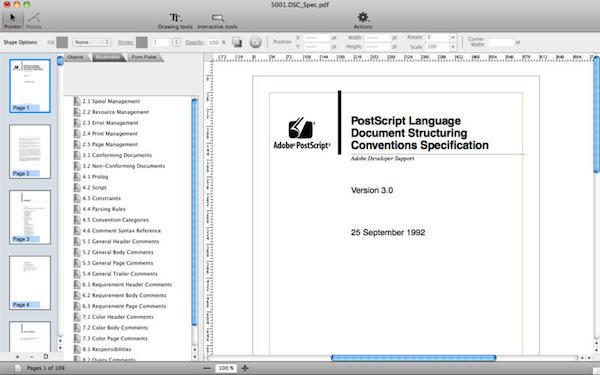Screen dimensions: 600x375
Task: Click the stroke width stepper arrows
Action: pos(176,42)
